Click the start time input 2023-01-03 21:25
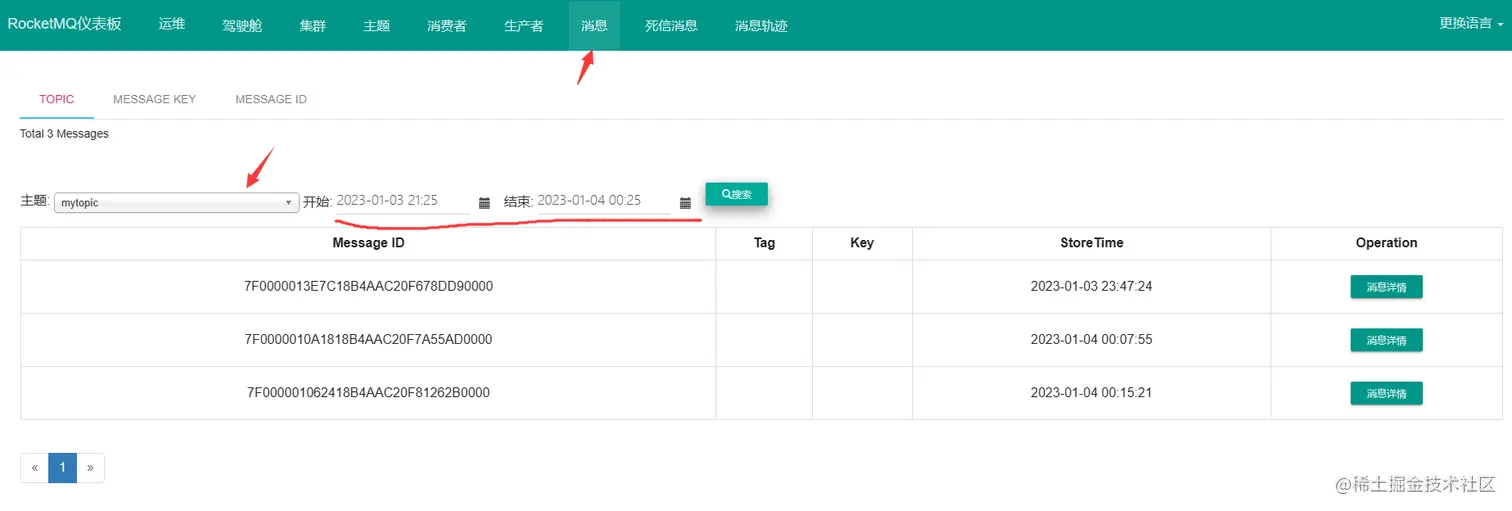Viewport: 1512px width, 511px height. click(401, 201)
